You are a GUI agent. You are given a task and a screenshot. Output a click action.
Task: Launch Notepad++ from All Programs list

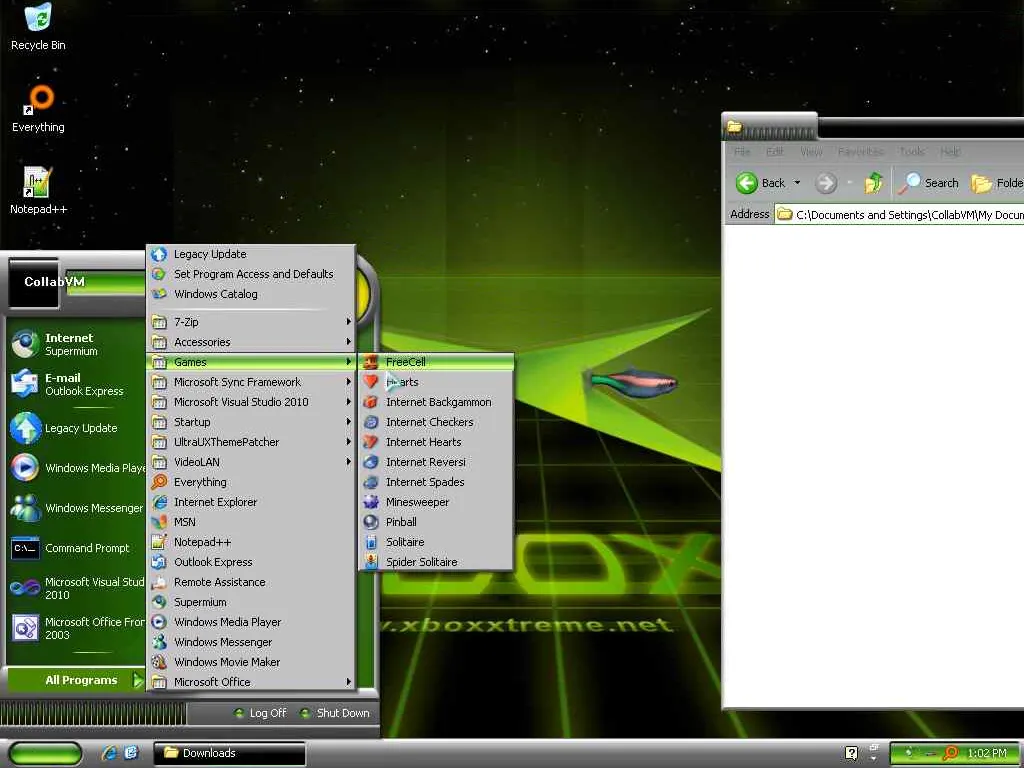[251, 542]
